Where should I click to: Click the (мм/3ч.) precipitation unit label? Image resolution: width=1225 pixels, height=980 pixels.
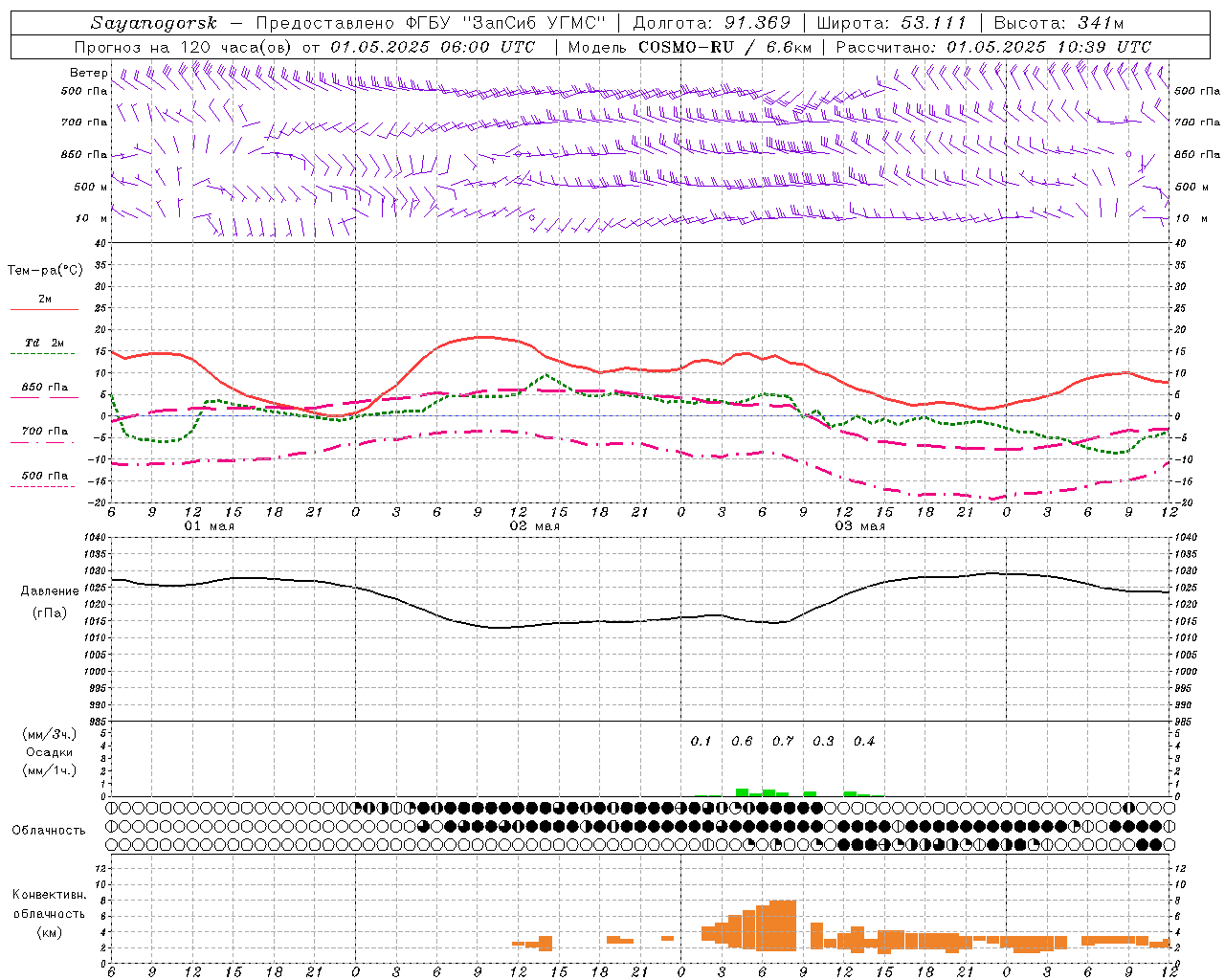50,734
